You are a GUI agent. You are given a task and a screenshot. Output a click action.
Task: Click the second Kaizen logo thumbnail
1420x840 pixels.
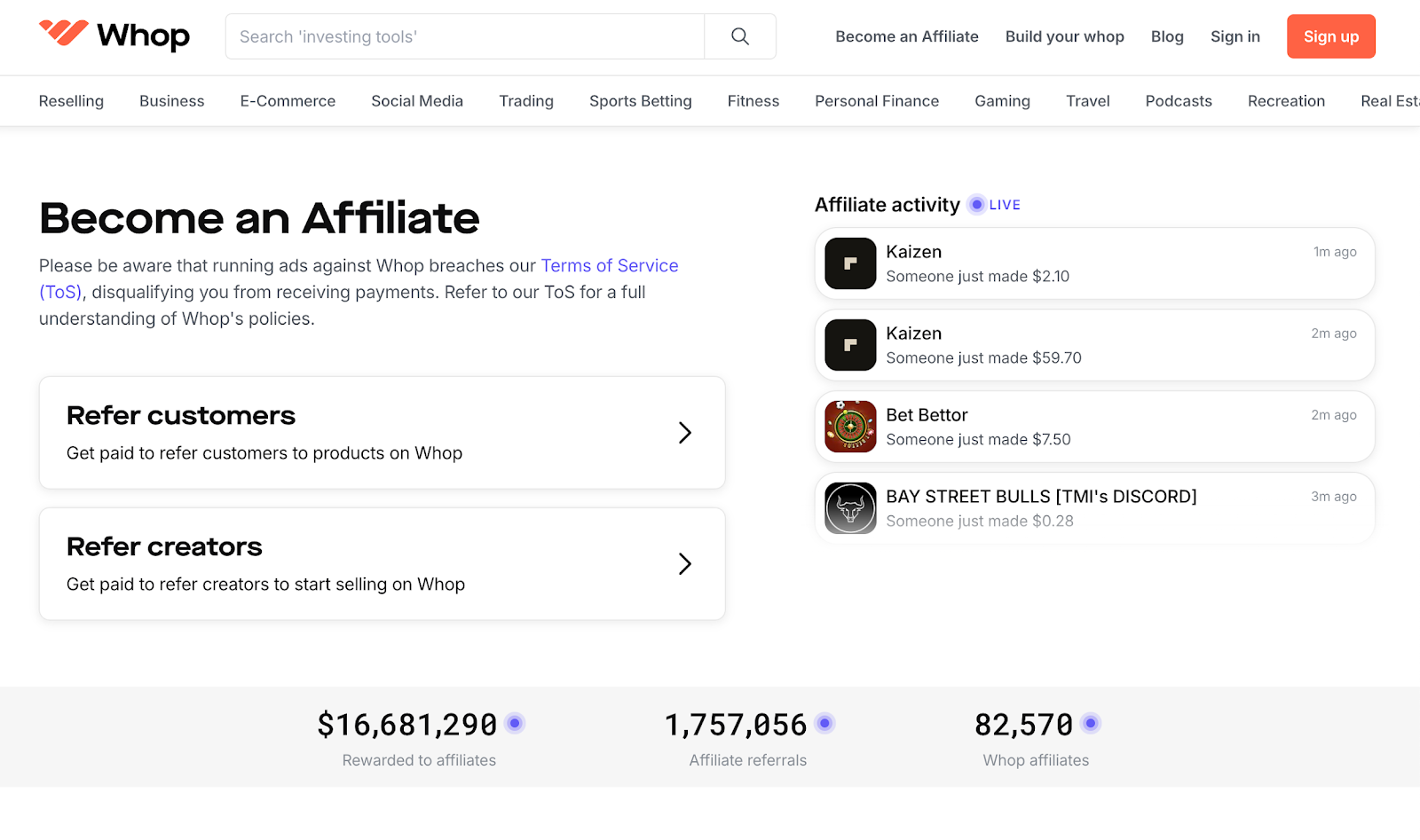848,344
